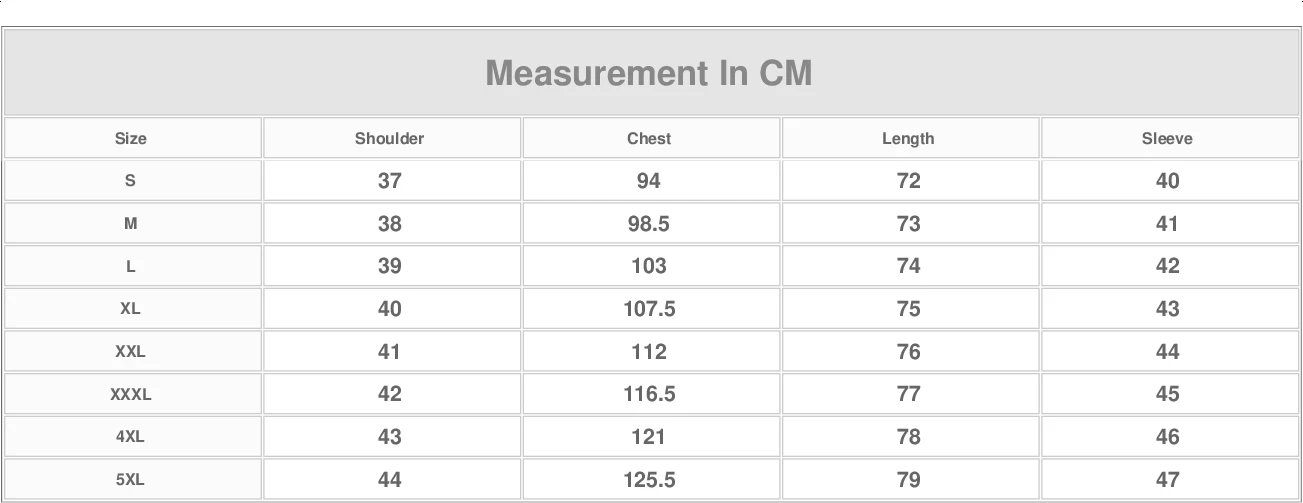Click chest value 107.5 for size XL
This screenshot has width=1303, height=503.
pos(649,309)
